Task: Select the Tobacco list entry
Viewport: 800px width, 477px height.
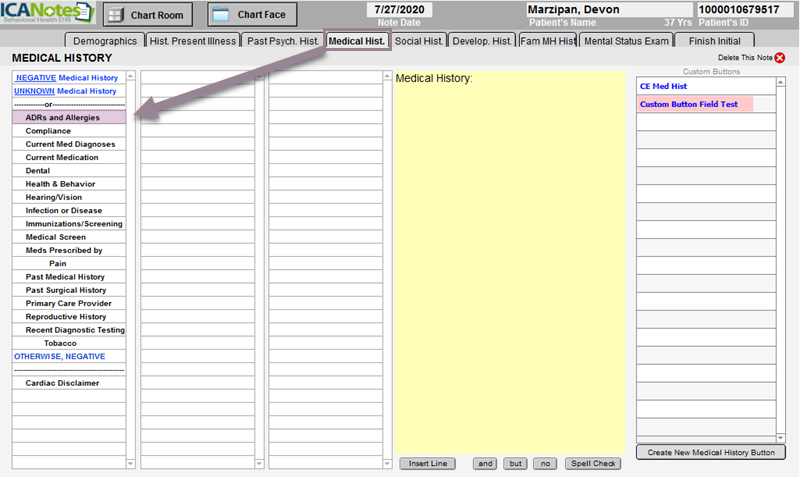Action: [x=60, y=343]
